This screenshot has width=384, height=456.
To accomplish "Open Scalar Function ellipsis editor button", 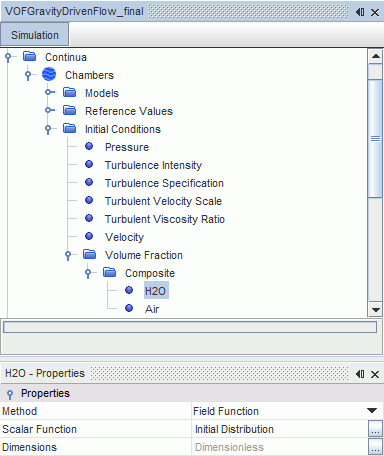I will [x=375, y=429].
